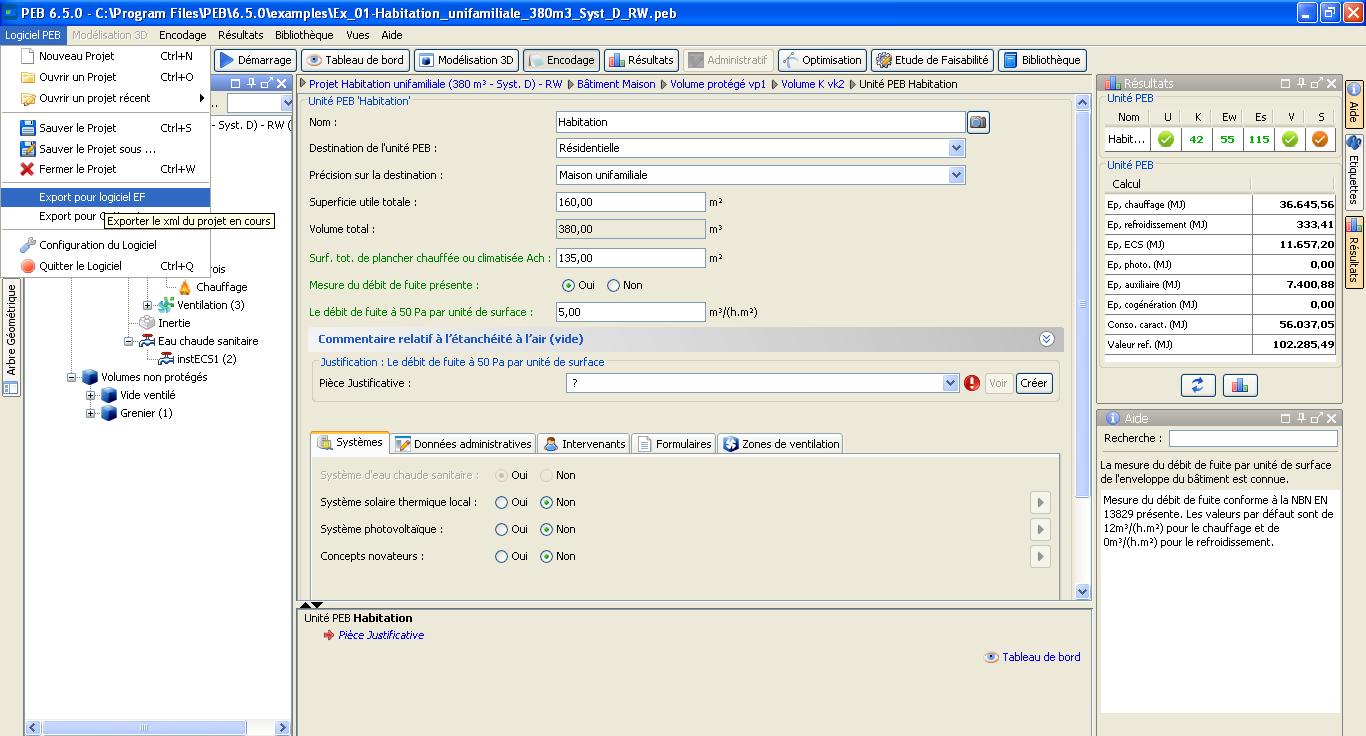Click the Créer button

click(1034, 383)
